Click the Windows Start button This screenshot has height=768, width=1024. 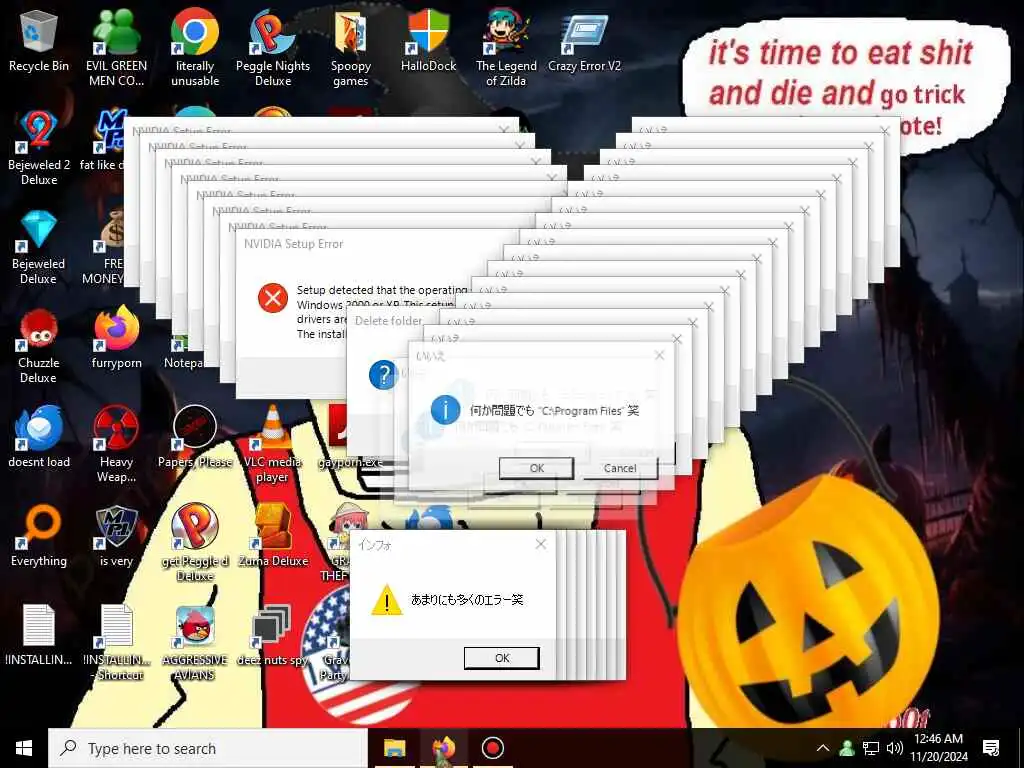point(24,748)
